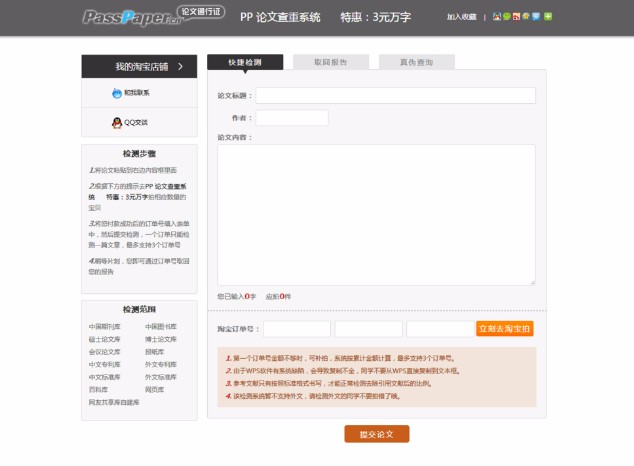This screenshot has height=466, width=634.
Task: Open the 快捷检测 tab
Action: 245,62
